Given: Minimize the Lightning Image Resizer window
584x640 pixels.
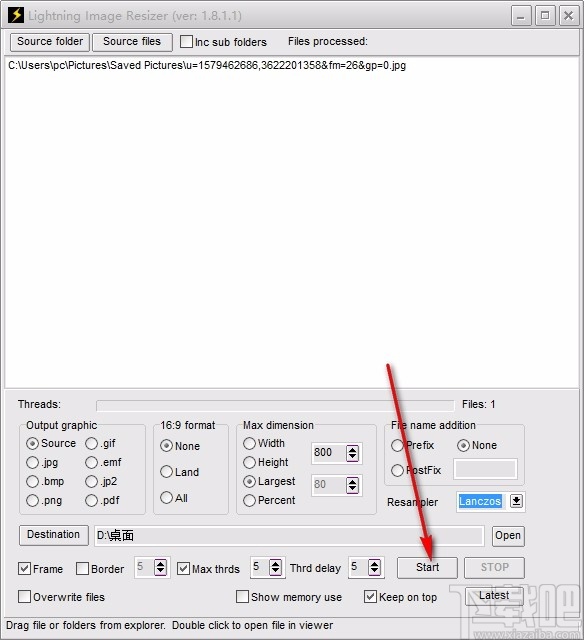Looking at the screenshot, I should (521, 16).
